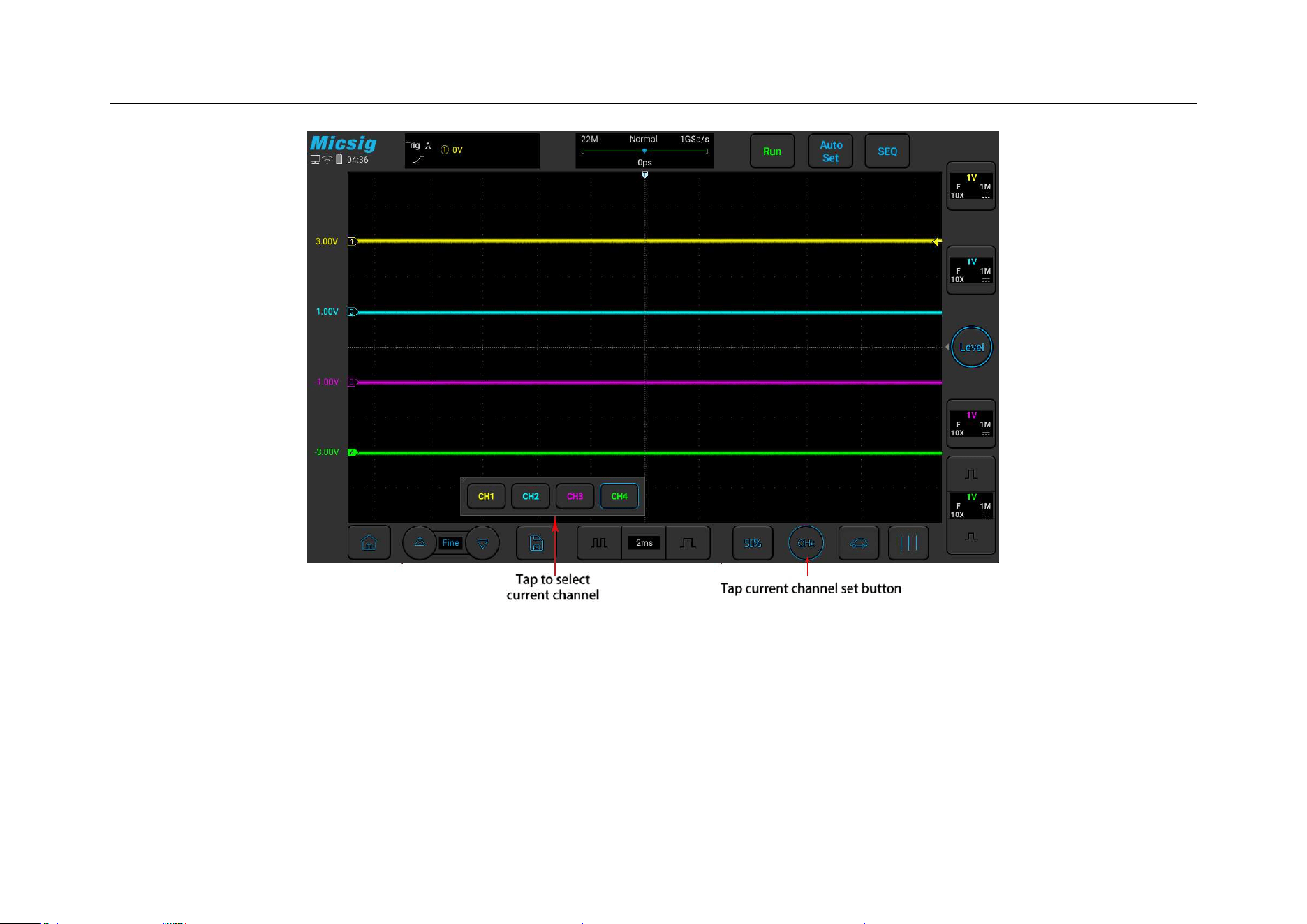Tap the 0ps horizontal delay value
Image resolution: width=1307 pixels, height=924 pixels.
[644, 163]
